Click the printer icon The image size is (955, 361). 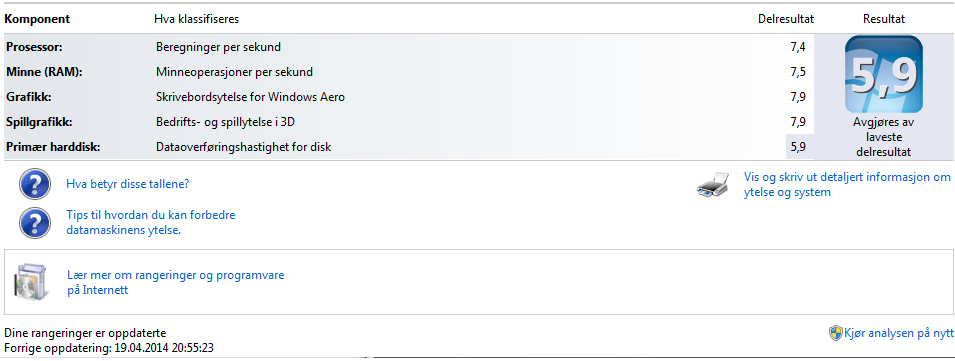click(713, 184)
